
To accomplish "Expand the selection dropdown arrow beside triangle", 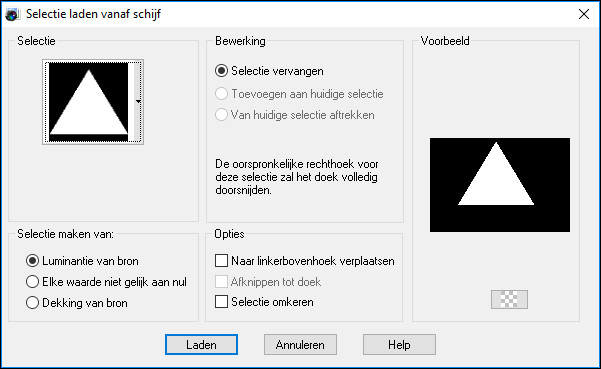I will click(x=138, y=102).
